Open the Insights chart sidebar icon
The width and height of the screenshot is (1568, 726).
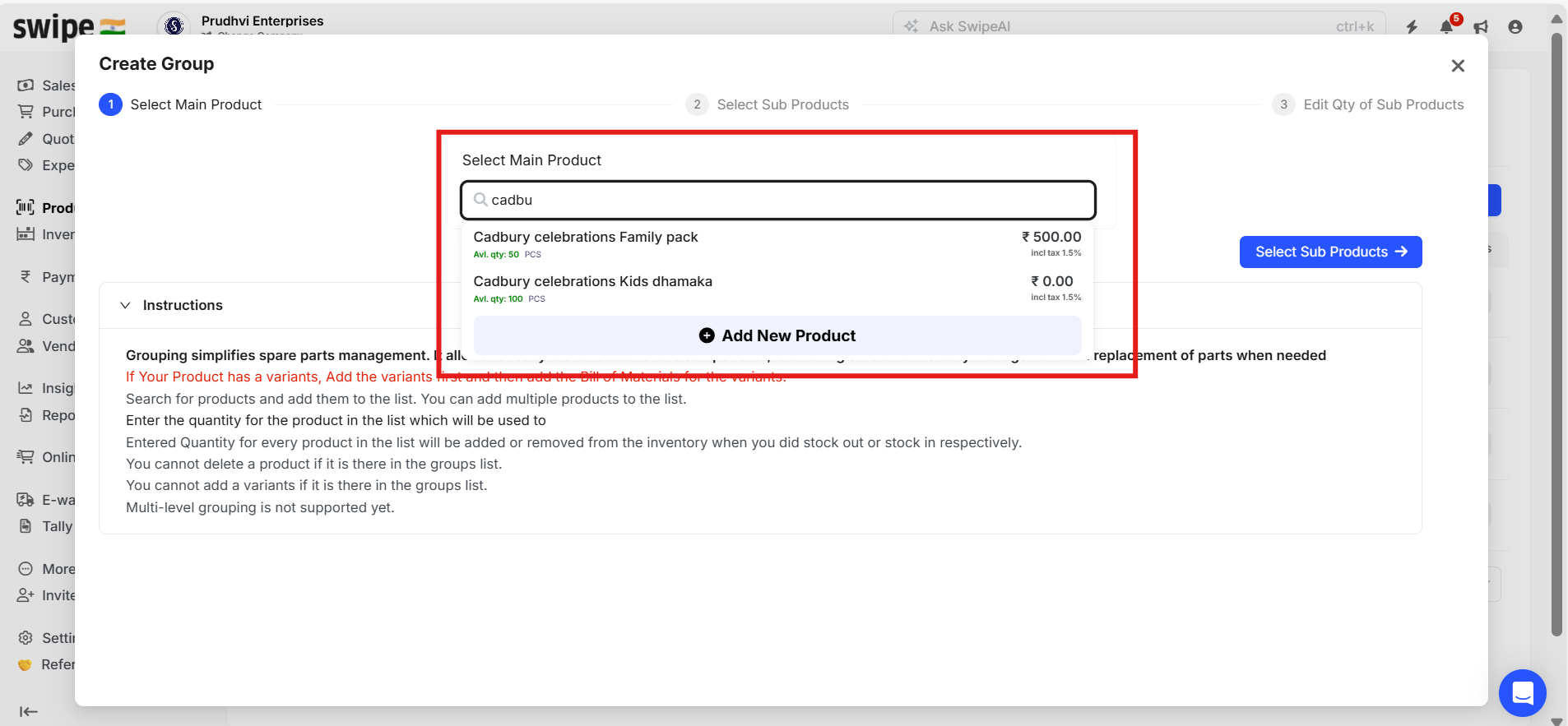point(26,388)
